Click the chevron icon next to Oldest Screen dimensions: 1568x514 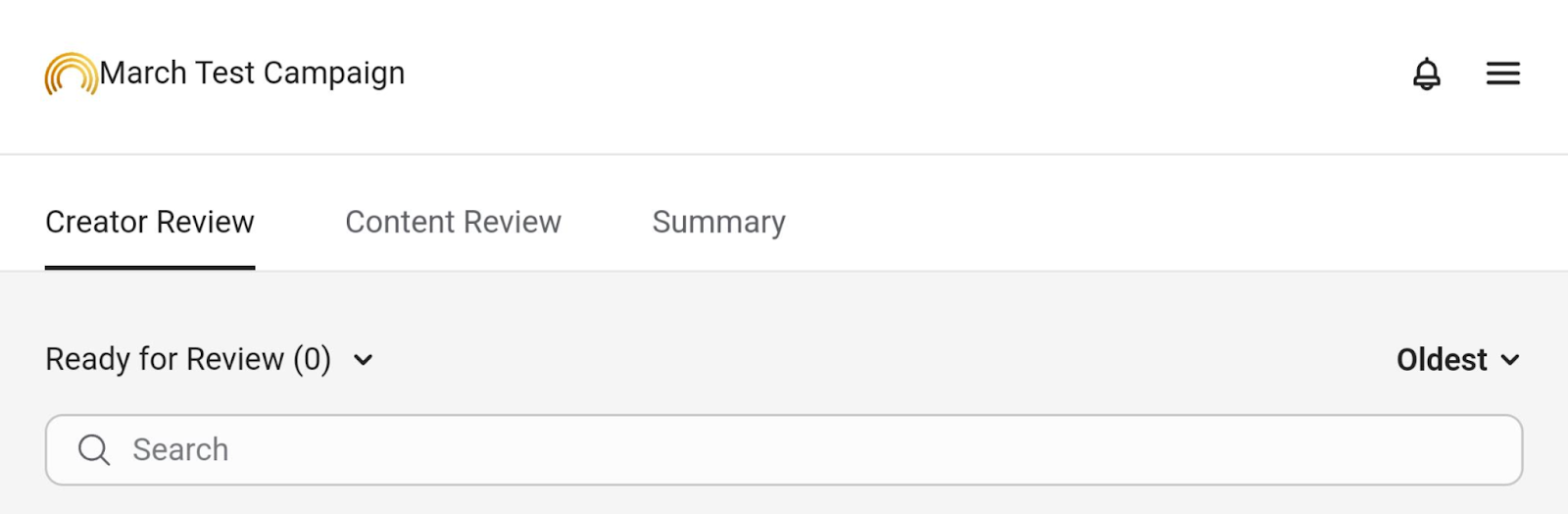point(1510,360)
